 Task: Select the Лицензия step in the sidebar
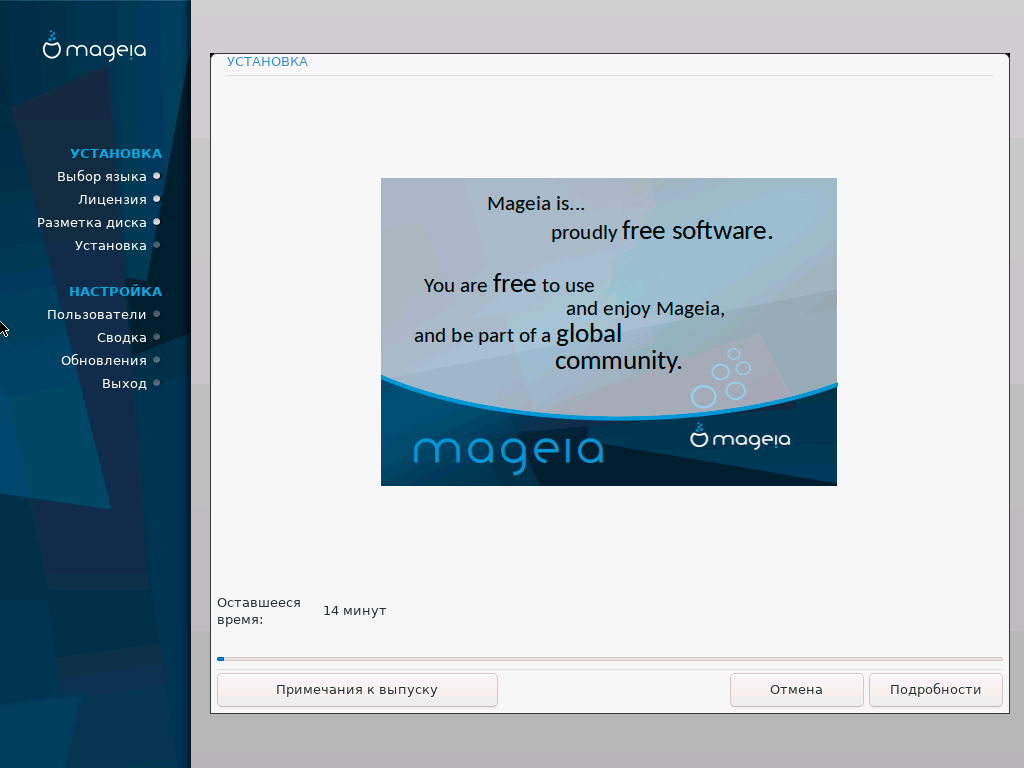(x=112, y=199)
